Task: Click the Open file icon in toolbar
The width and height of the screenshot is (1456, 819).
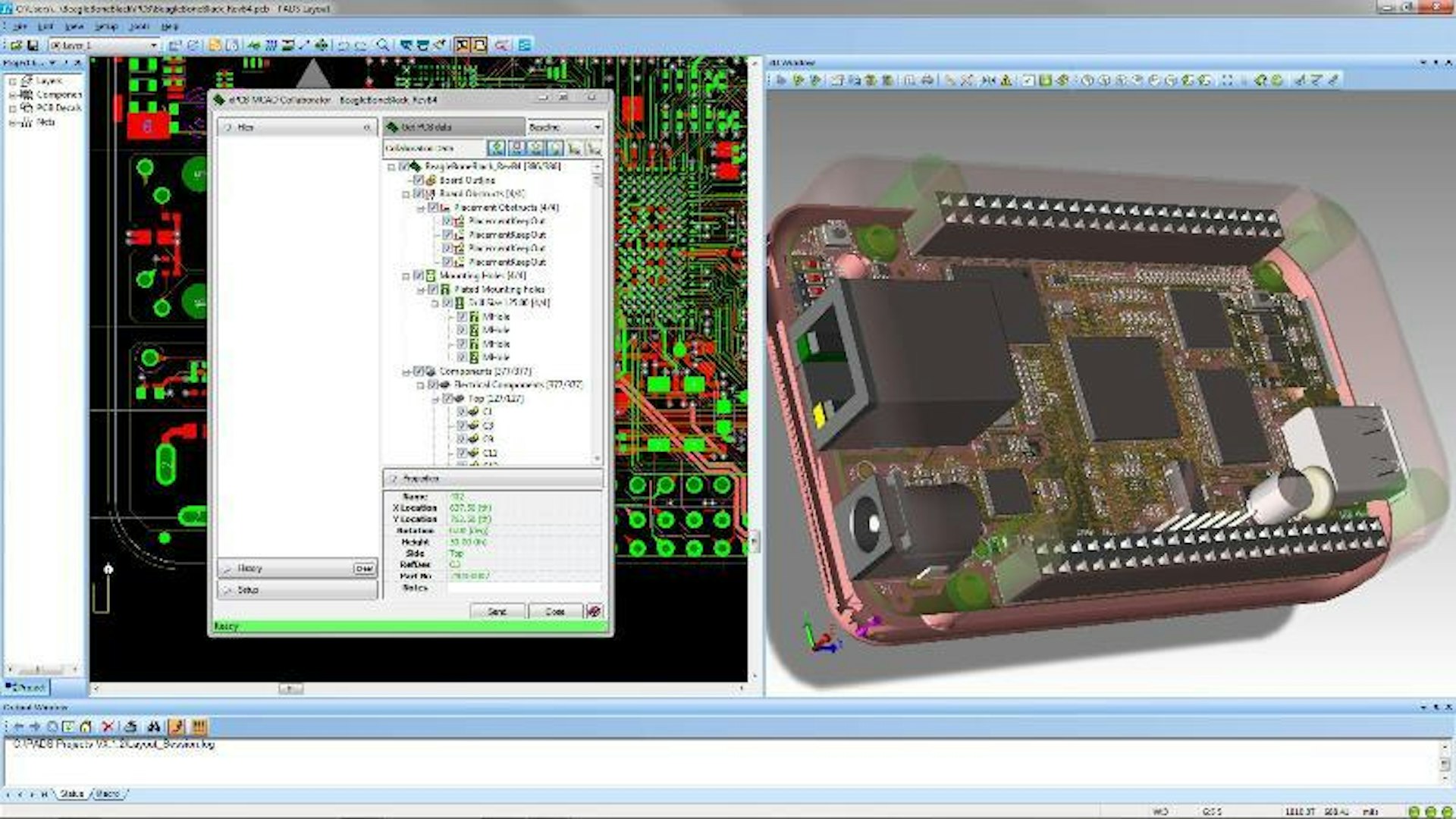Action: (16, 45)
